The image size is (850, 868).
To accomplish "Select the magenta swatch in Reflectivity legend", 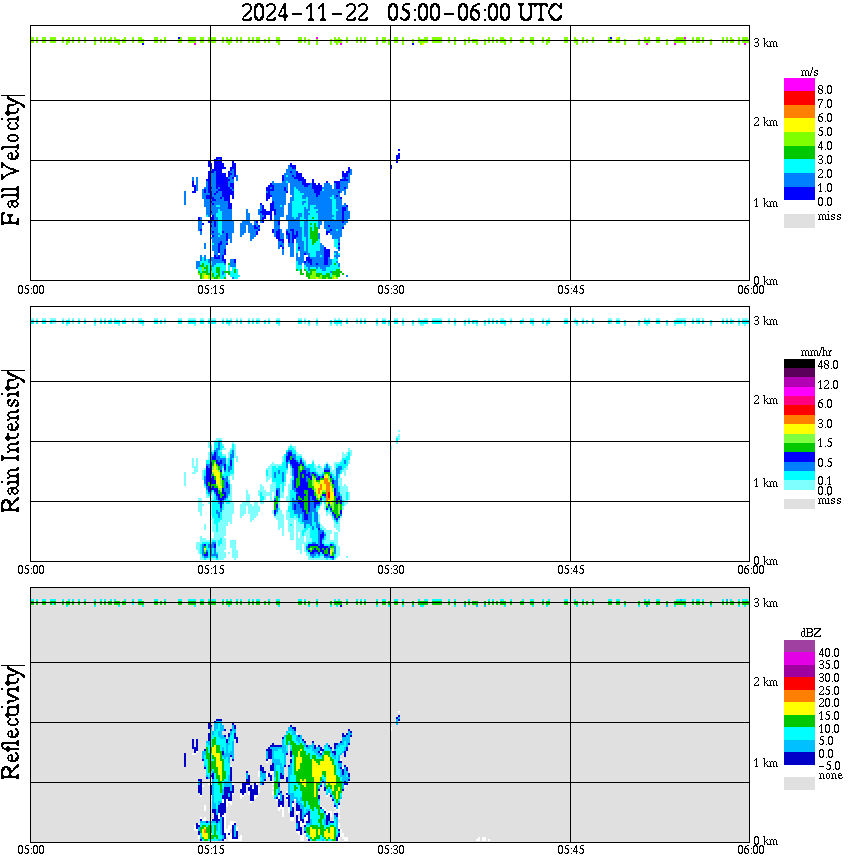I will coord(799,659).
